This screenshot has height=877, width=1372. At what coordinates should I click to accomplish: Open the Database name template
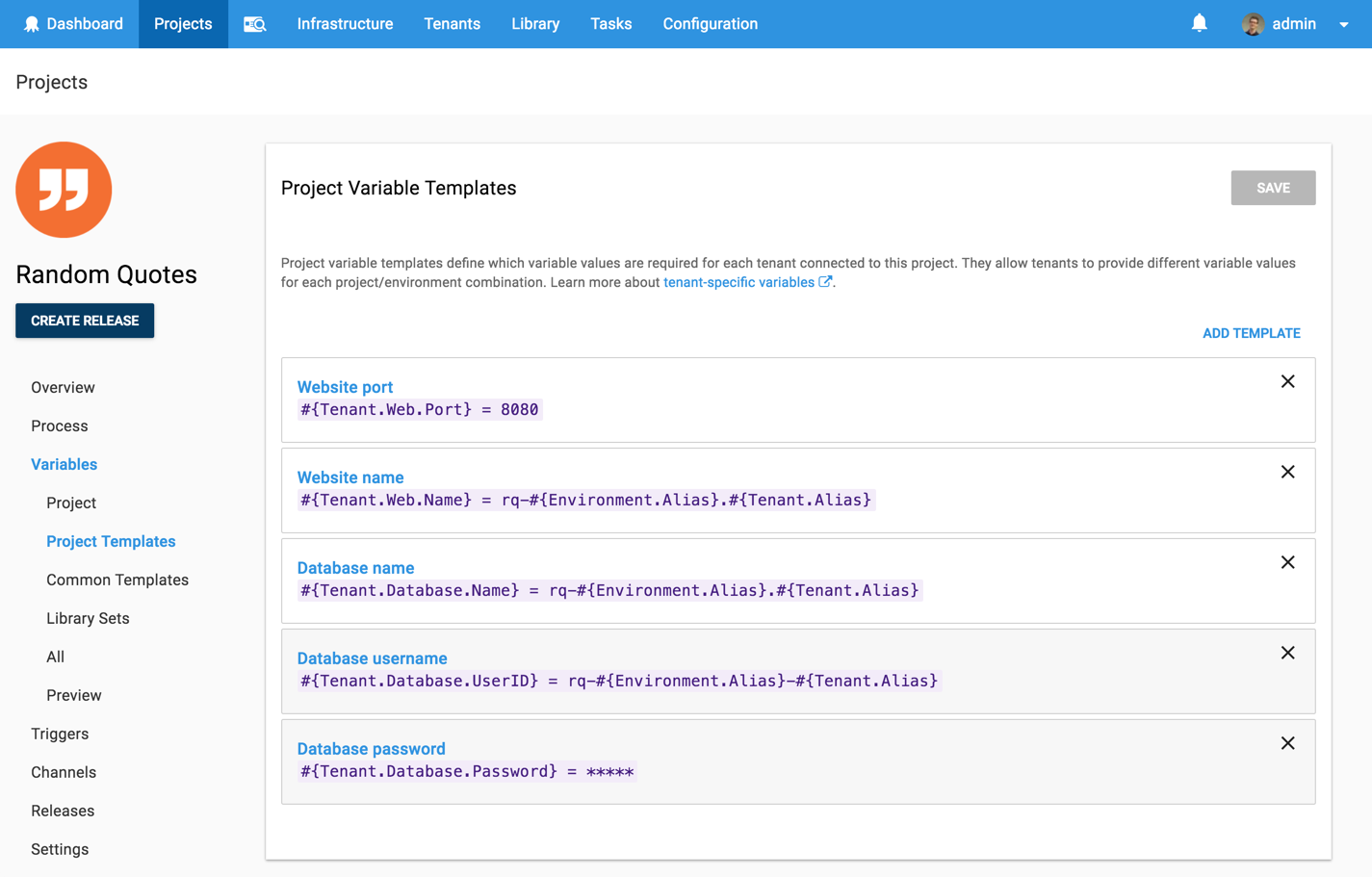click(355, 567)
